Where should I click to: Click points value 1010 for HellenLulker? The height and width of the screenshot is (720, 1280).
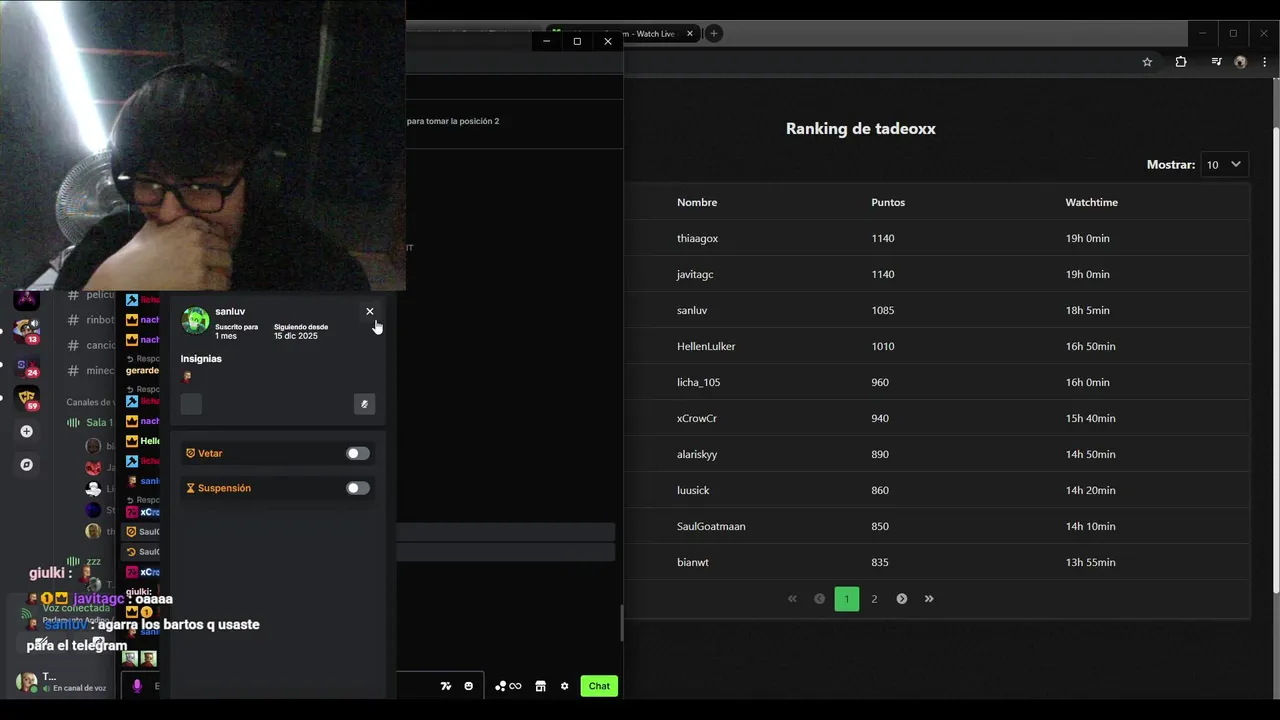coord(883,346)
